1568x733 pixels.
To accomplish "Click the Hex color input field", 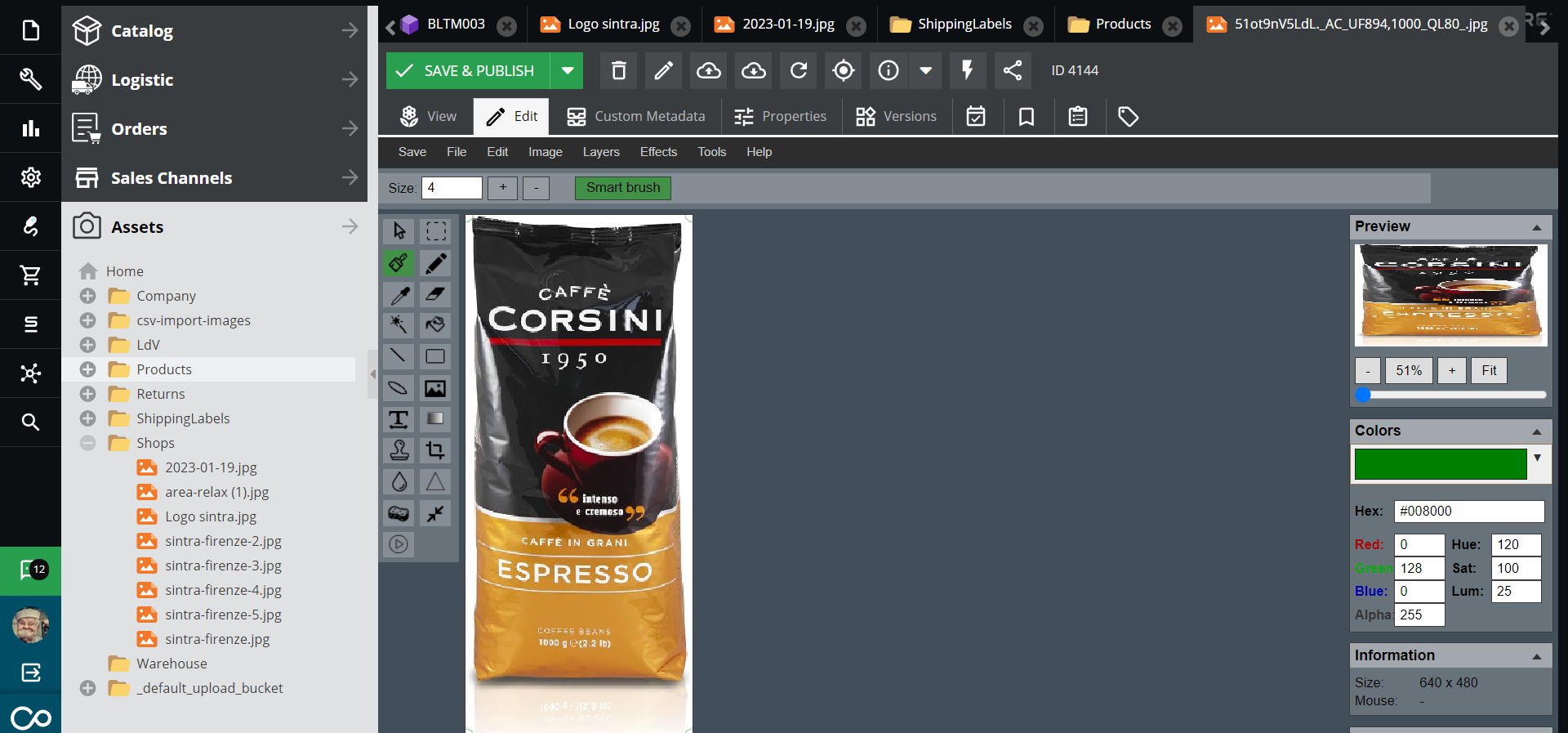I will pos(1468,512).
